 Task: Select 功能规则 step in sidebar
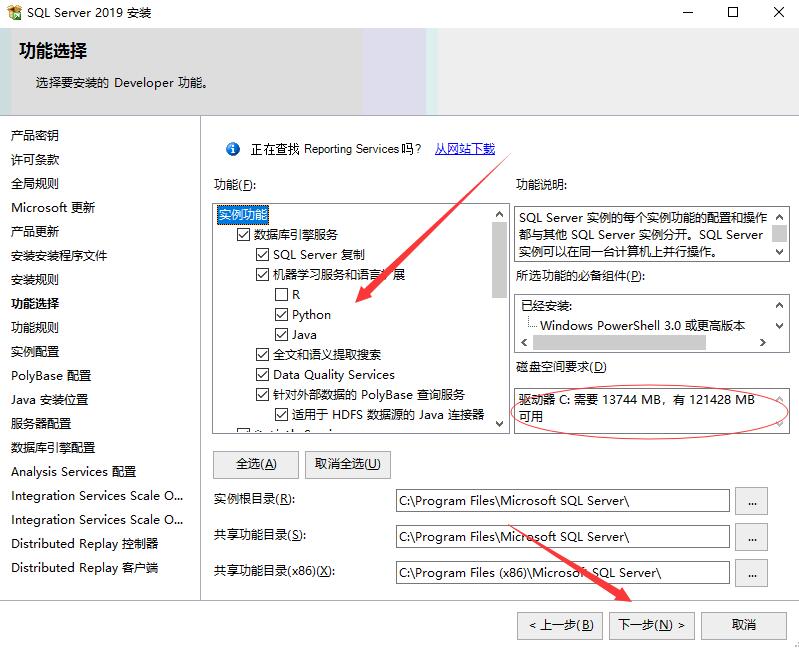35,328
